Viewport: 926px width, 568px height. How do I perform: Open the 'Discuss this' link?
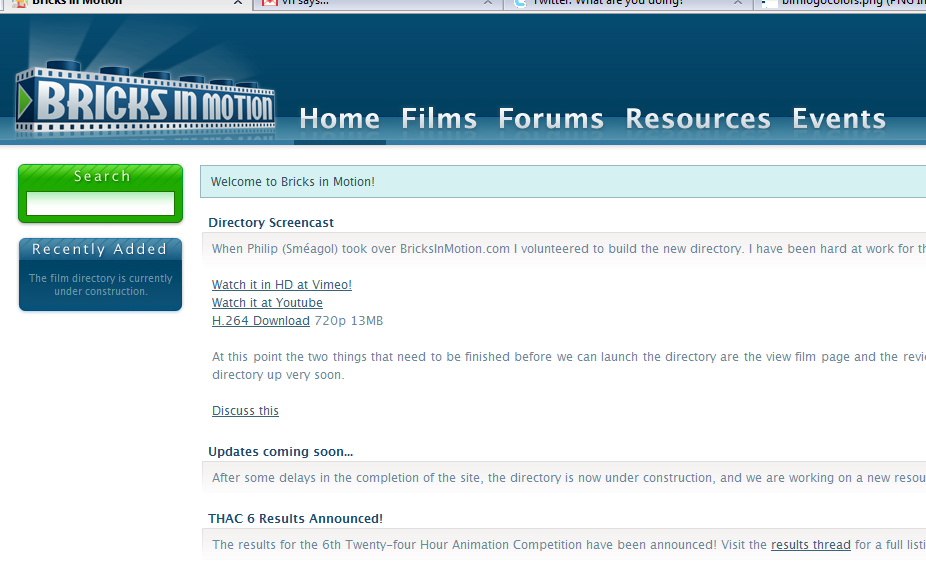245,411
